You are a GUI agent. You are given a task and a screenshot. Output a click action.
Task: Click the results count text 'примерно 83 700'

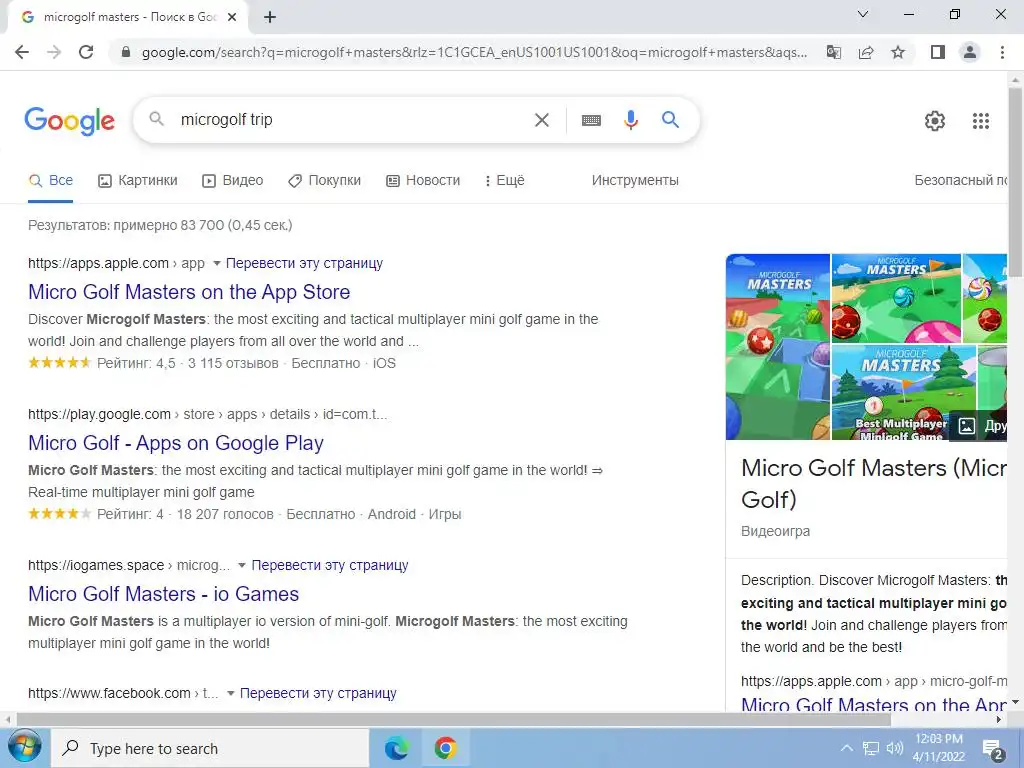[168, 225]
